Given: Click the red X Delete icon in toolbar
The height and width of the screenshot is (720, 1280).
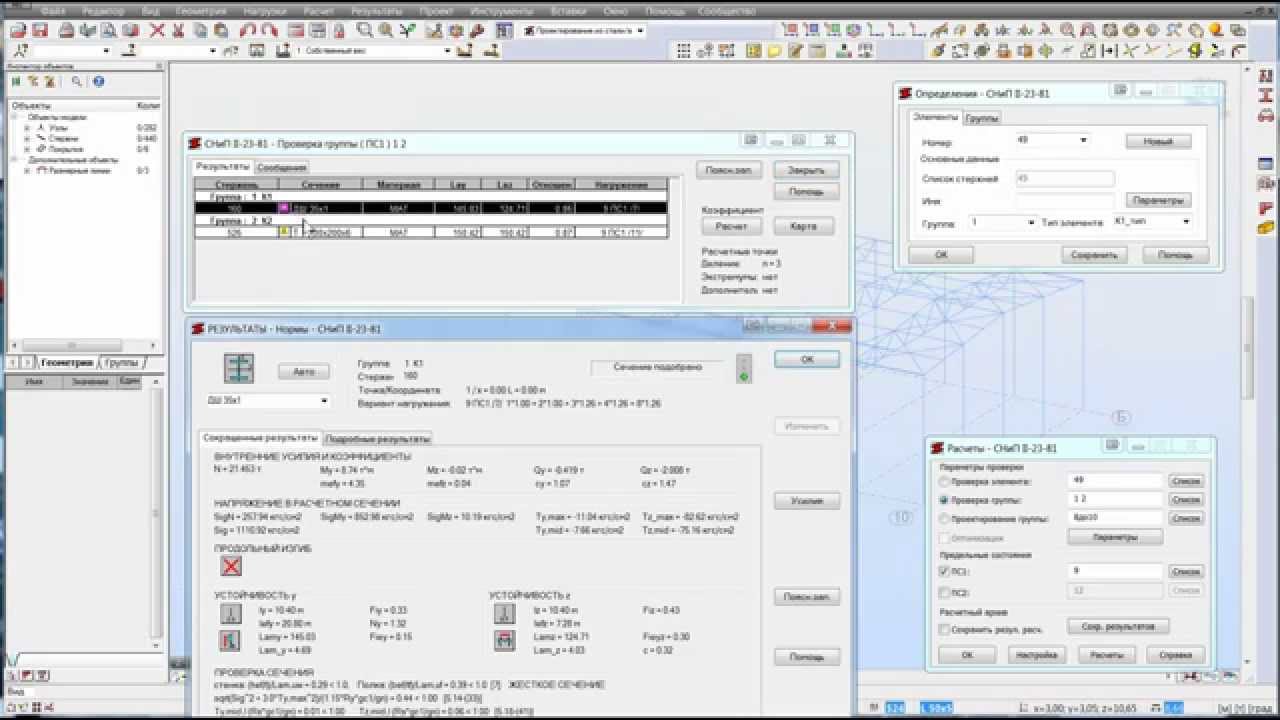Looking at the screenshot, I should [x=157, y=31].
